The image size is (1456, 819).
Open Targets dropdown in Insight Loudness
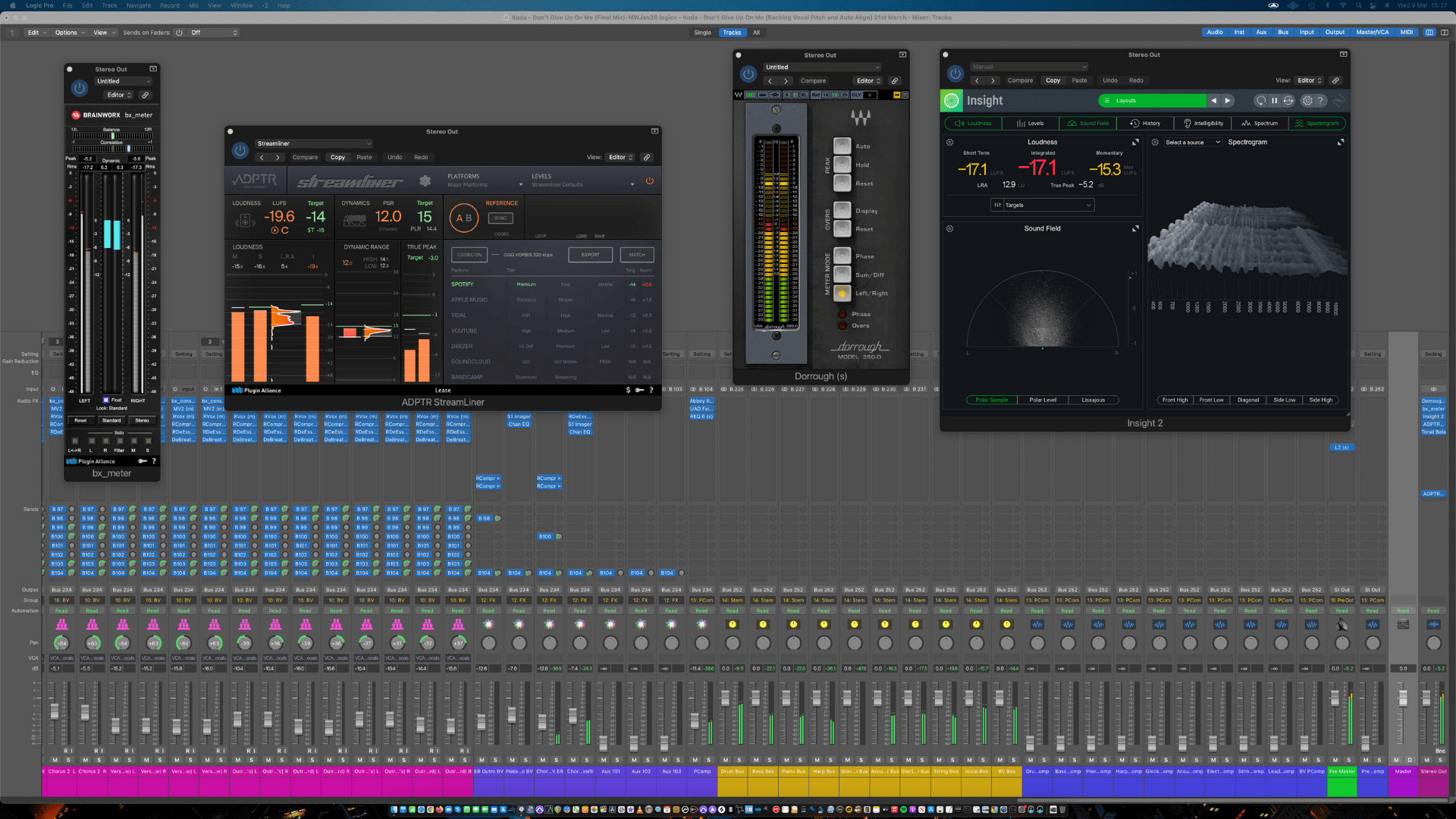(x=1042, y=205)
